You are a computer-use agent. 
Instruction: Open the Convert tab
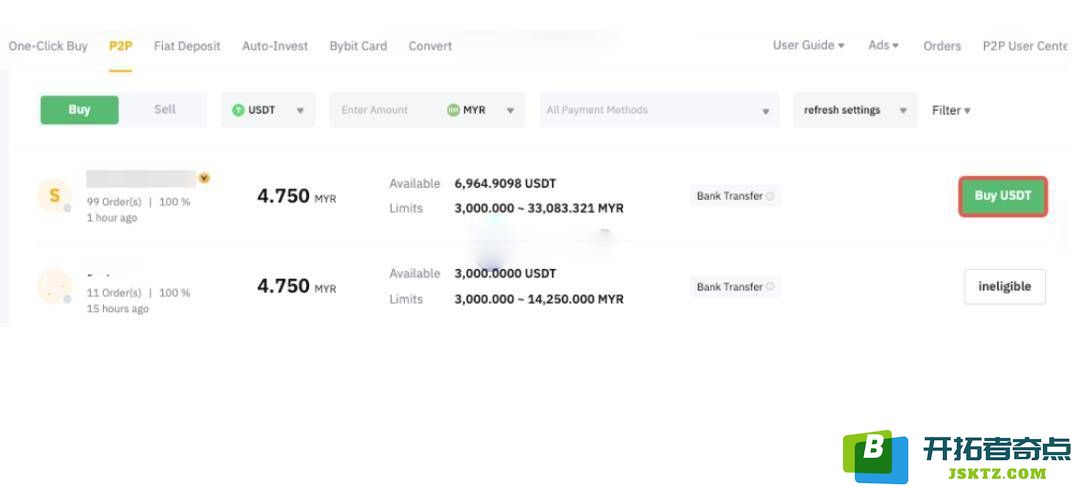(430, 46)
